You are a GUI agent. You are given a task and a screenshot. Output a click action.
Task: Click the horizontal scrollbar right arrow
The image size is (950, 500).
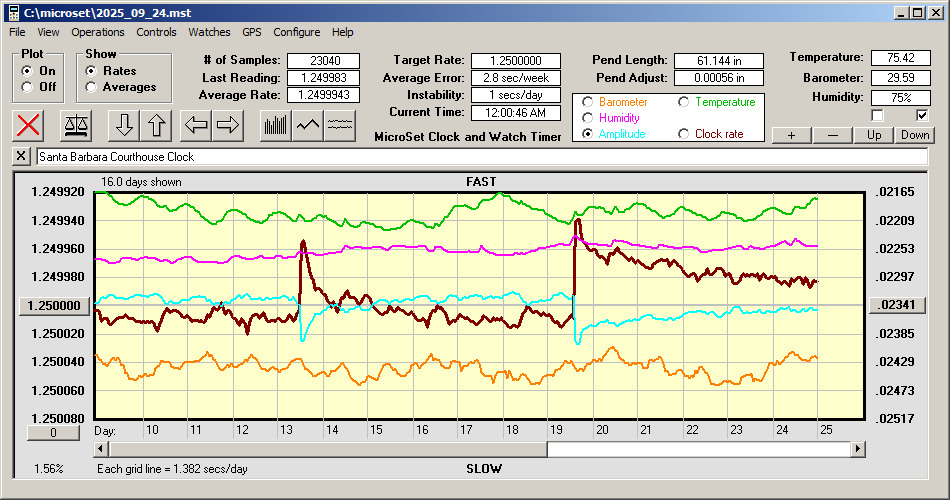point(858,450)
